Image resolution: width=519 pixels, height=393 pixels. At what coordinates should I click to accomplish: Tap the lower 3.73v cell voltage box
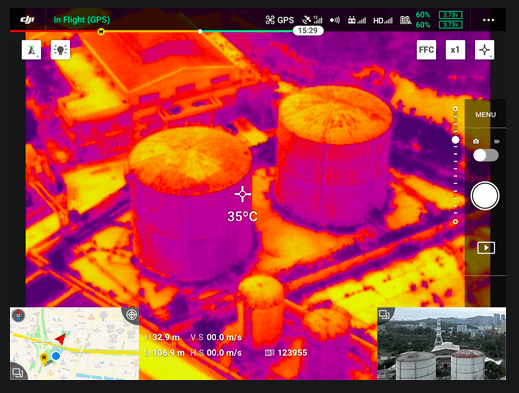pos(450,25)
